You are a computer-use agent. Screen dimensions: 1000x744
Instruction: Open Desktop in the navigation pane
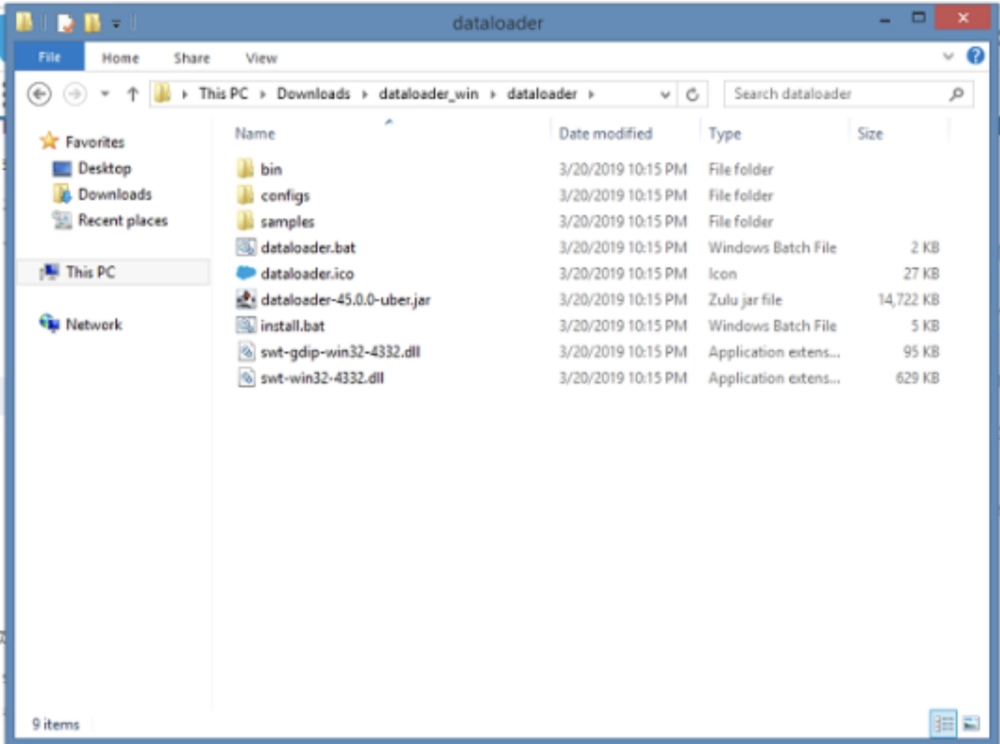point(105,168)
